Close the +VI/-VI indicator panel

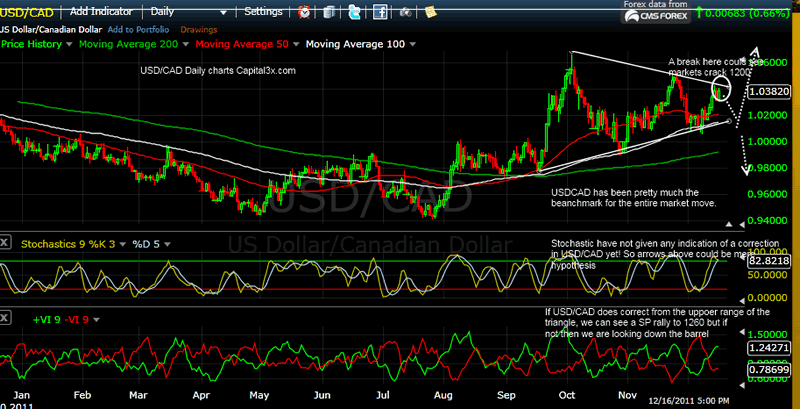coord(6,317)
